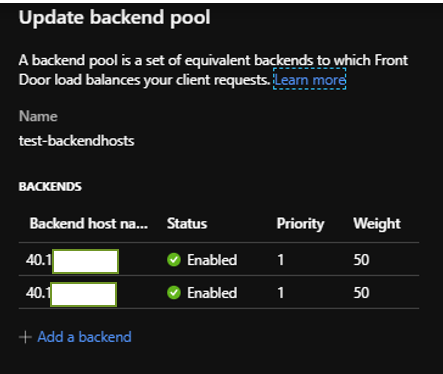Image resolution: width=443 pixels, height=374 pixels.
Task: Click Add a backend link
Action: pyautogui.click(x=84, y=337)
